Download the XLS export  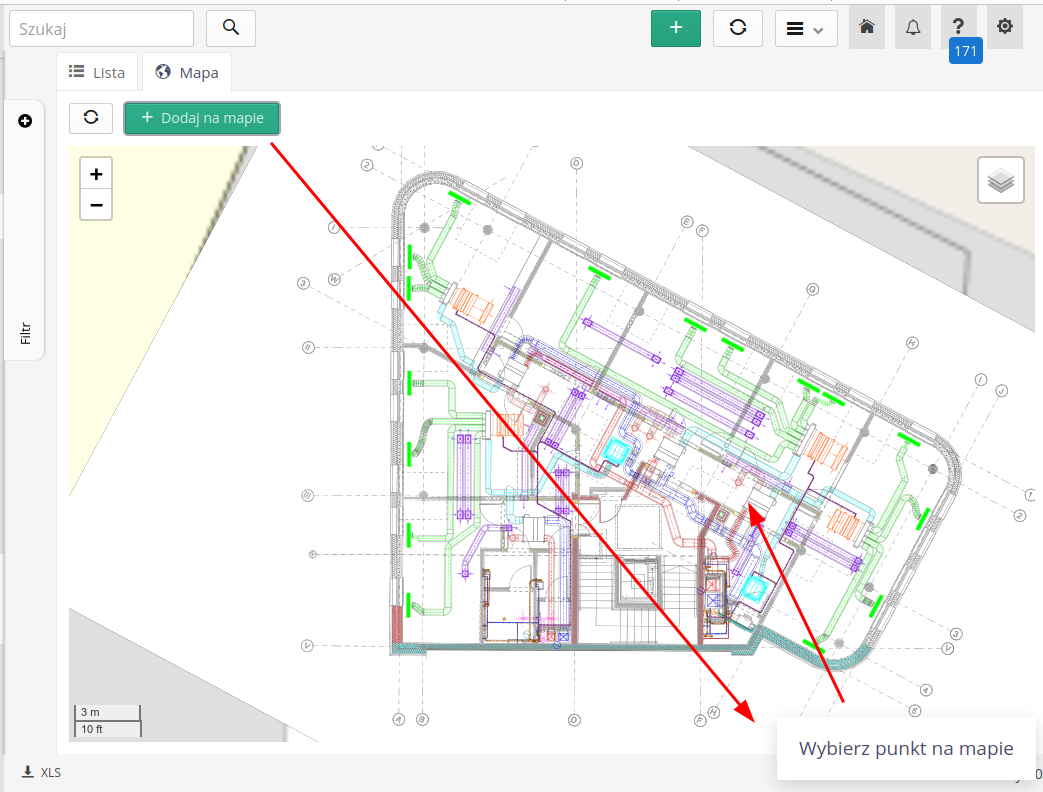coord(42,772)
